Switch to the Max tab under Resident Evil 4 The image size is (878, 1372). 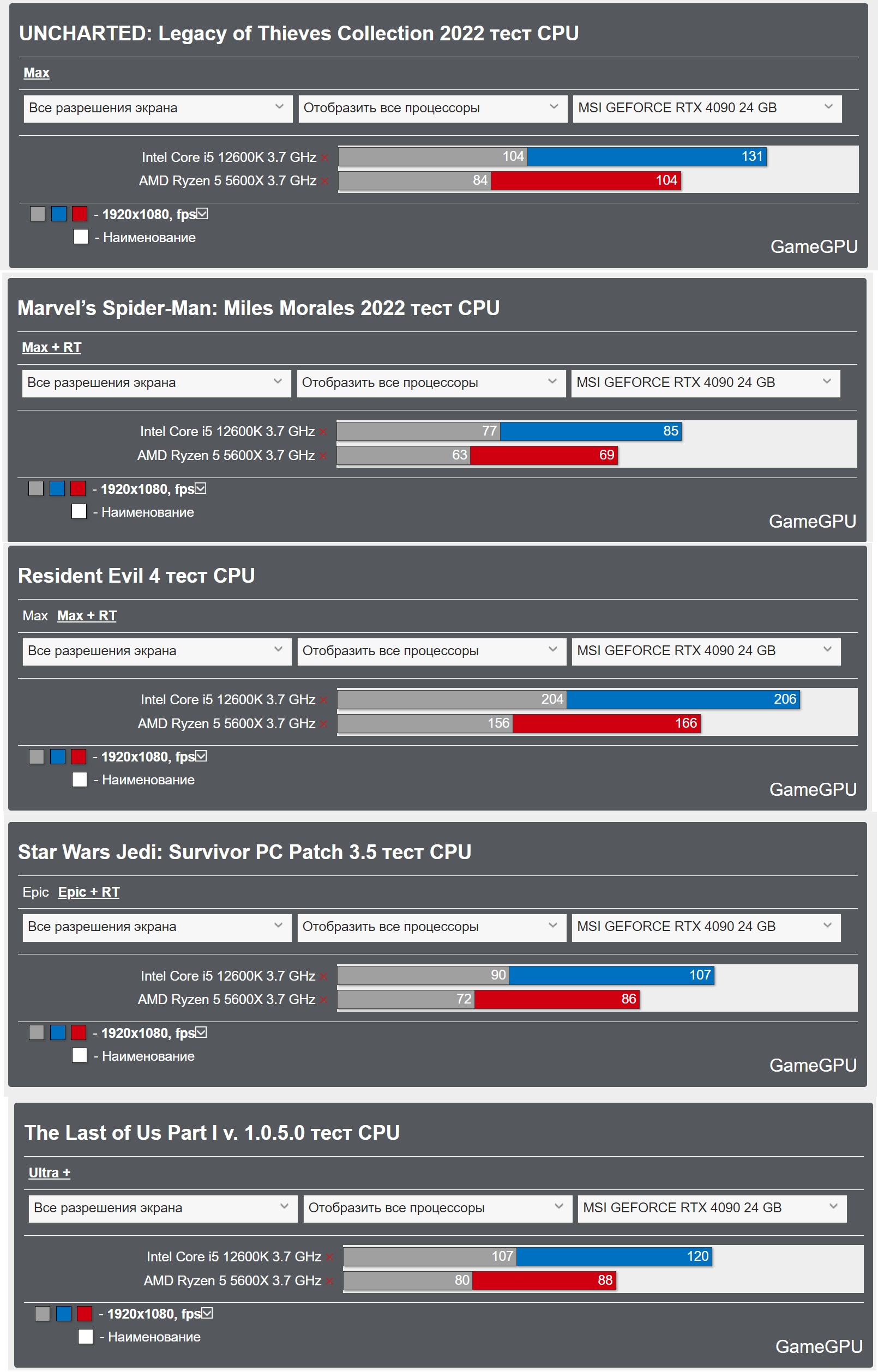point(35,616)
